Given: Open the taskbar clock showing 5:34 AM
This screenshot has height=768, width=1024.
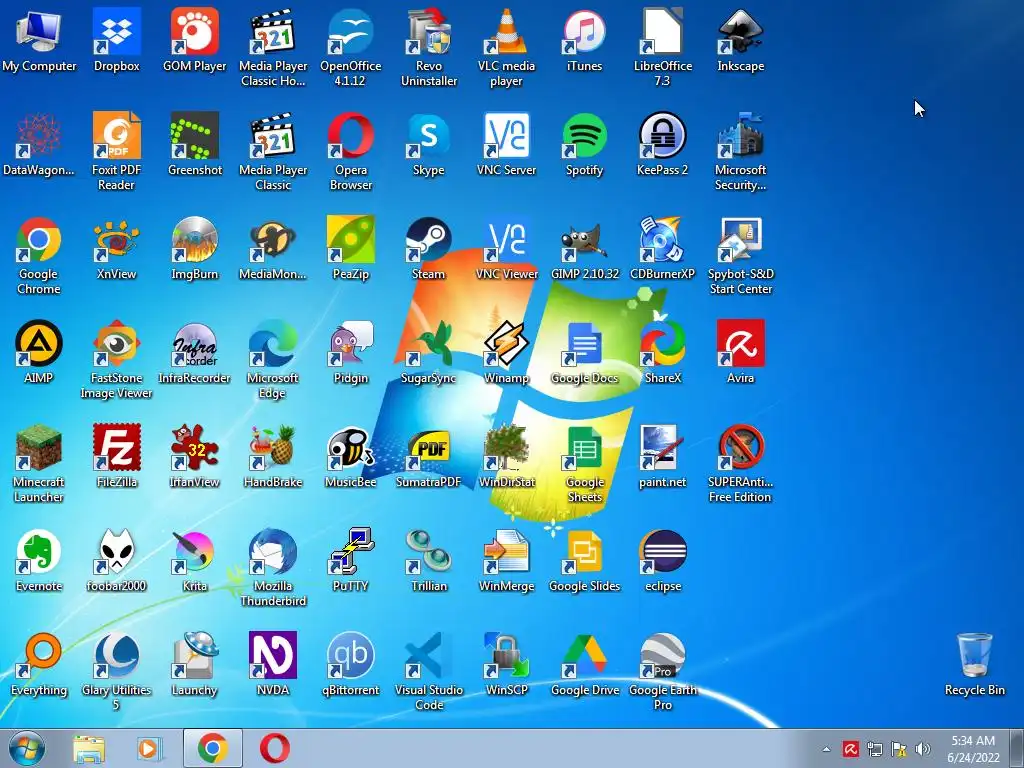Looking at the screenshot, I should click(x=973, y=749).
